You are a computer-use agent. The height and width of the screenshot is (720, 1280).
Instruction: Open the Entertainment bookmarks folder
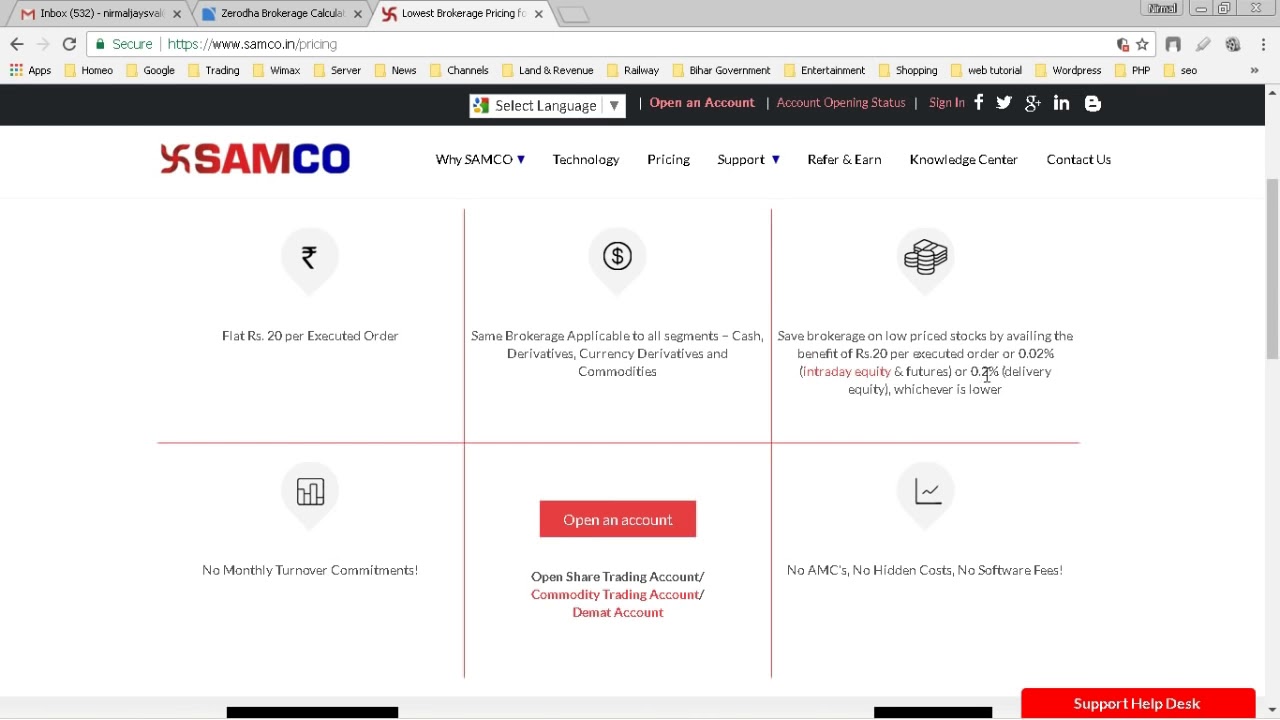[825, 70]
